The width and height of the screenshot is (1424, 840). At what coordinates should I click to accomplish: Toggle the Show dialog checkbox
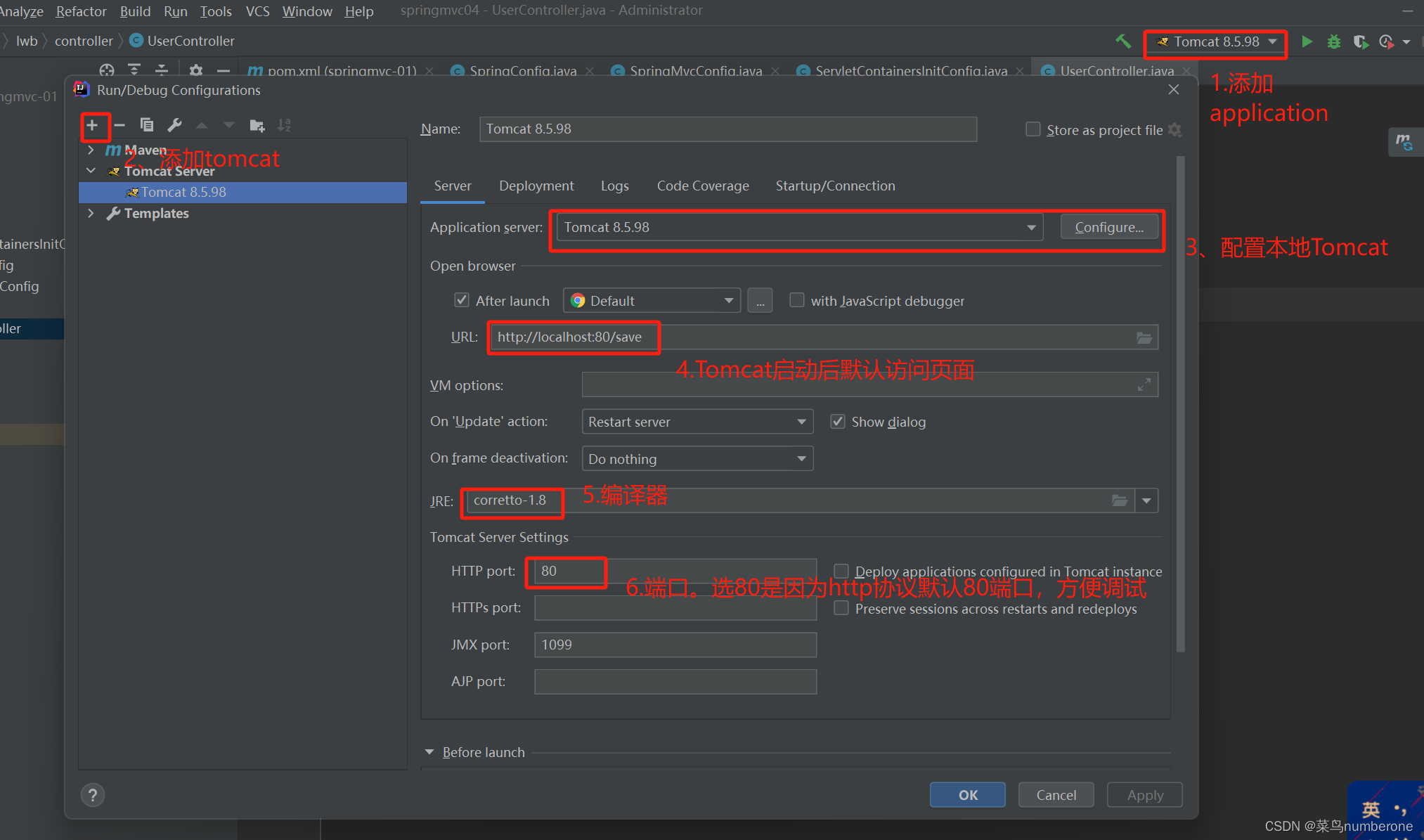(x=837, y=422)
